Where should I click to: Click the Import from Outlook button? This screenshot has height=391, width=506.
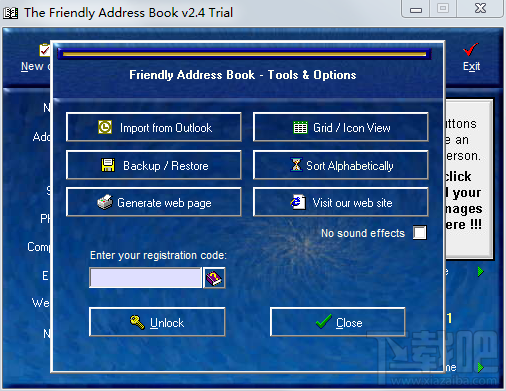(154, 127)
